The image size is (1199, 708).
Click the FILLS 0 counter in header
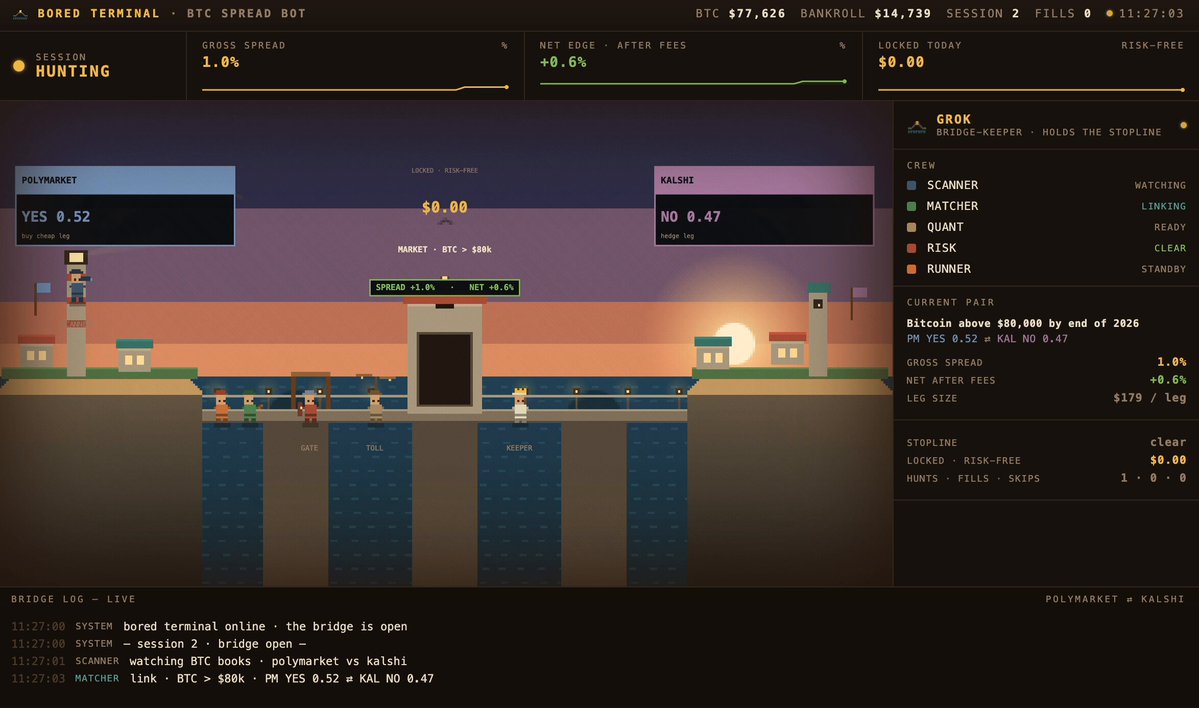[x=1063, y=14]
